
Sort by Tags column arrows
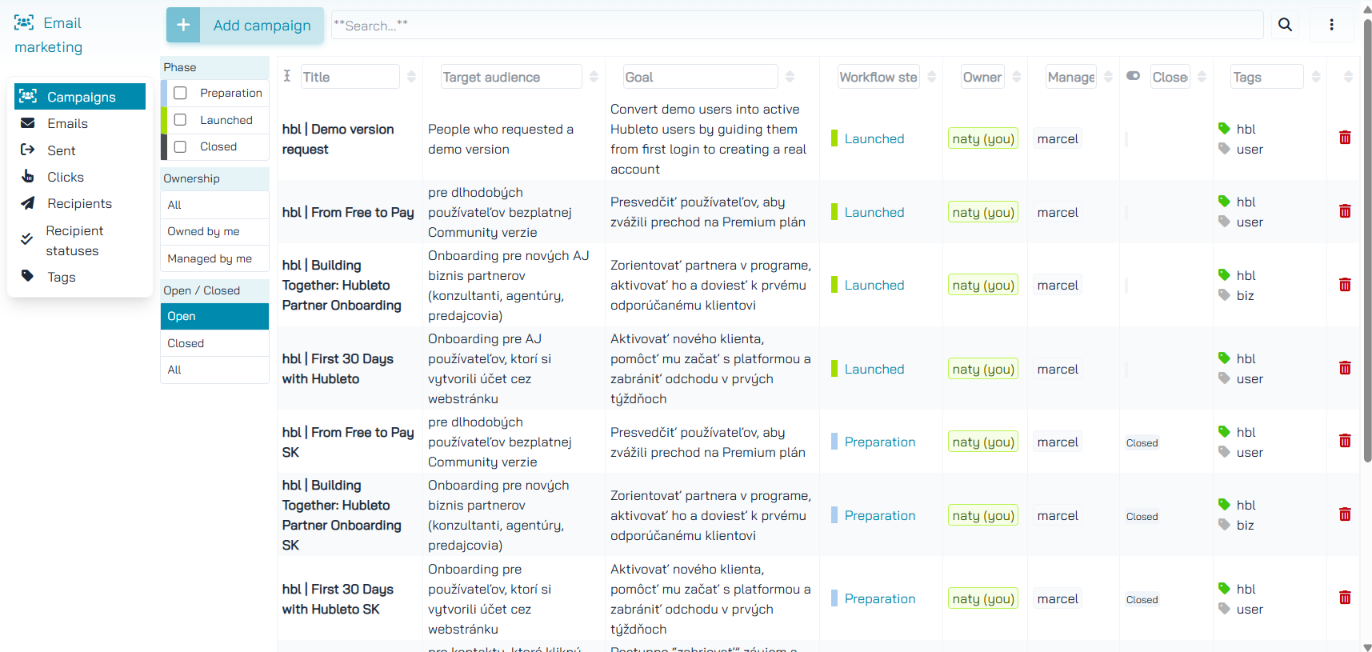point(1314,77)
